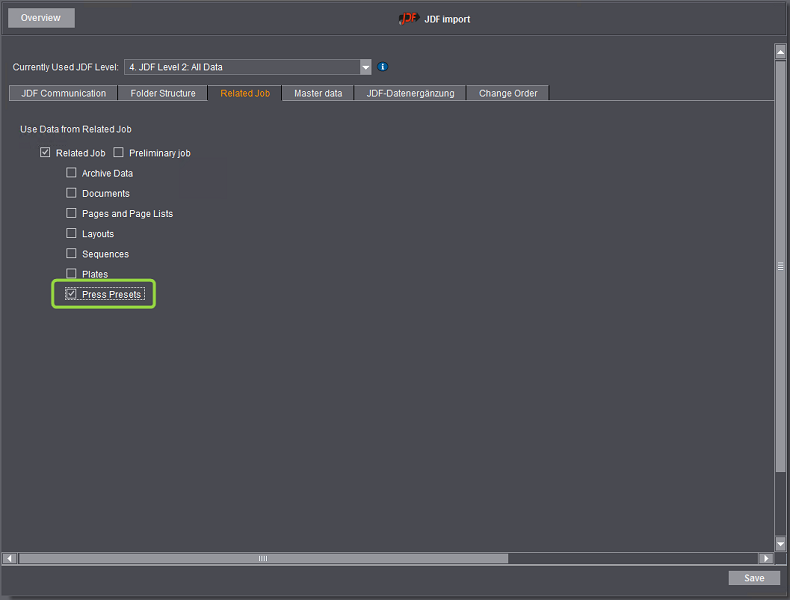This screenshot has height=600, width=790.
Task: Open the Currently Used JDF Level dropdown
Action: click(366, 67)
